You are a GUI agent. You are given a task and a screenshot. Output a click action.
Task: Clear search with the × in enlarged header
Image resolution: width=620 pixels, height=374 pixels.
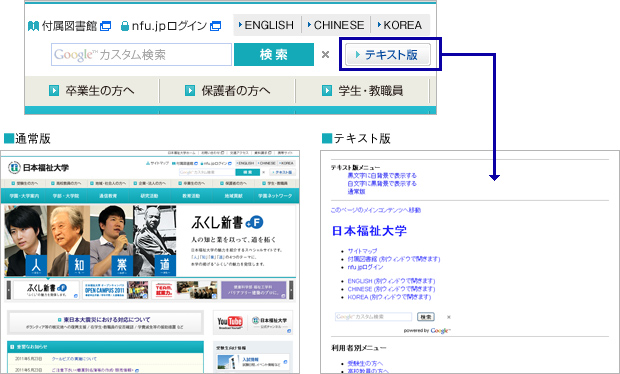(325, 55)
